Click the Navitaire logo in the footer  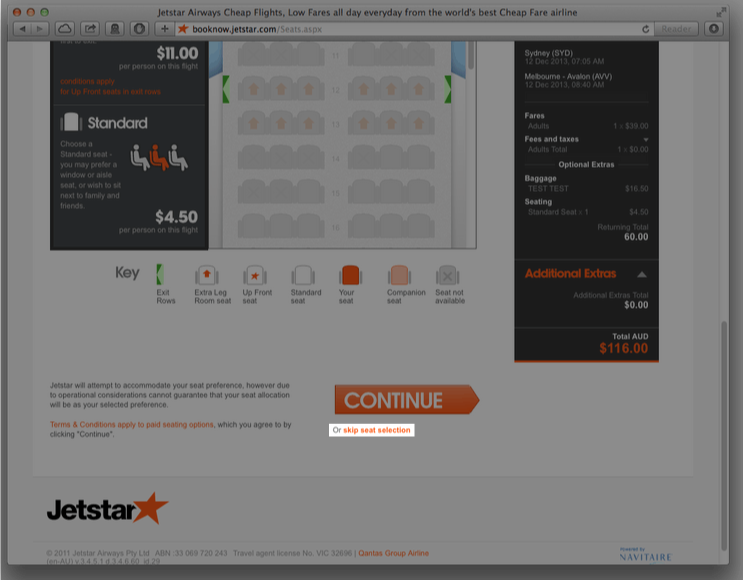[x=645, y=555]
